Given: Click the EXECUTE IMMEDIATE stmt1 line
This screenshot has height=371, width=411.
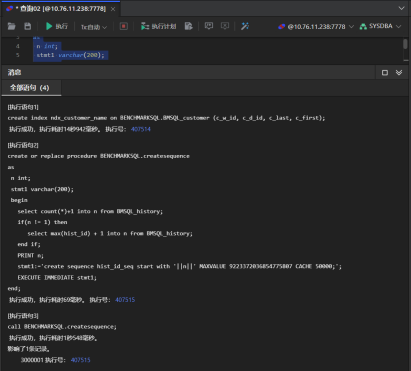Looking at the screenshot, I should point(57,277).
